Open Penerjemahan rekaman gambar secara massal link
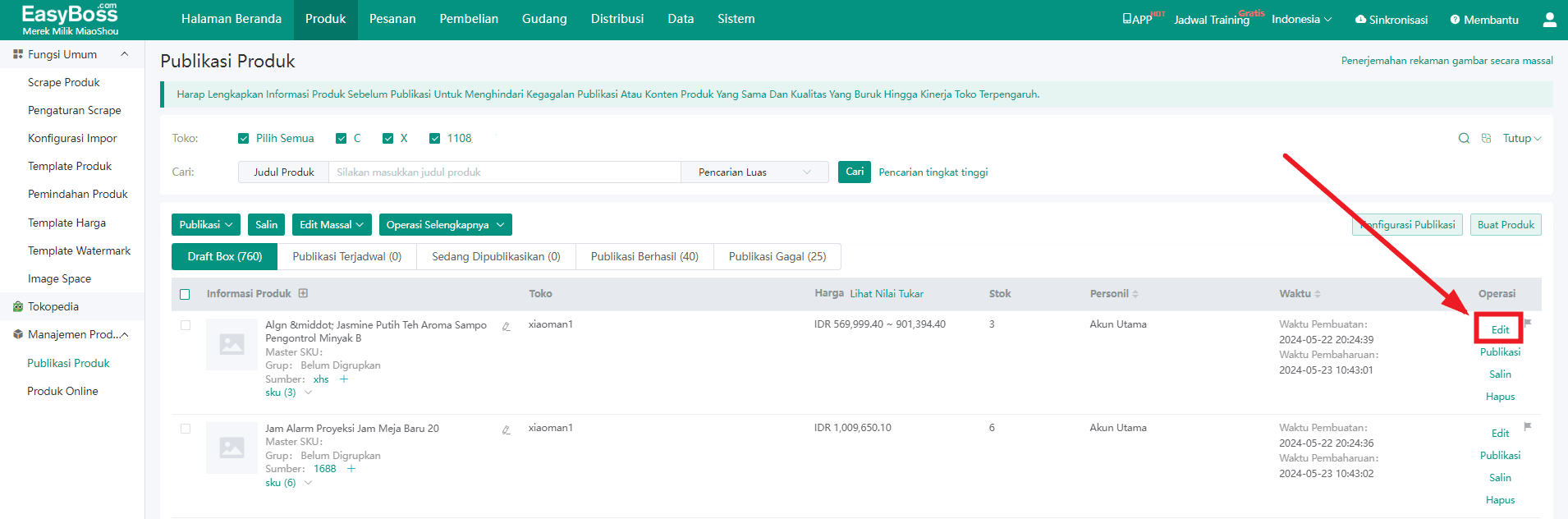The image size is (1568, 519). pos(1447,60)
